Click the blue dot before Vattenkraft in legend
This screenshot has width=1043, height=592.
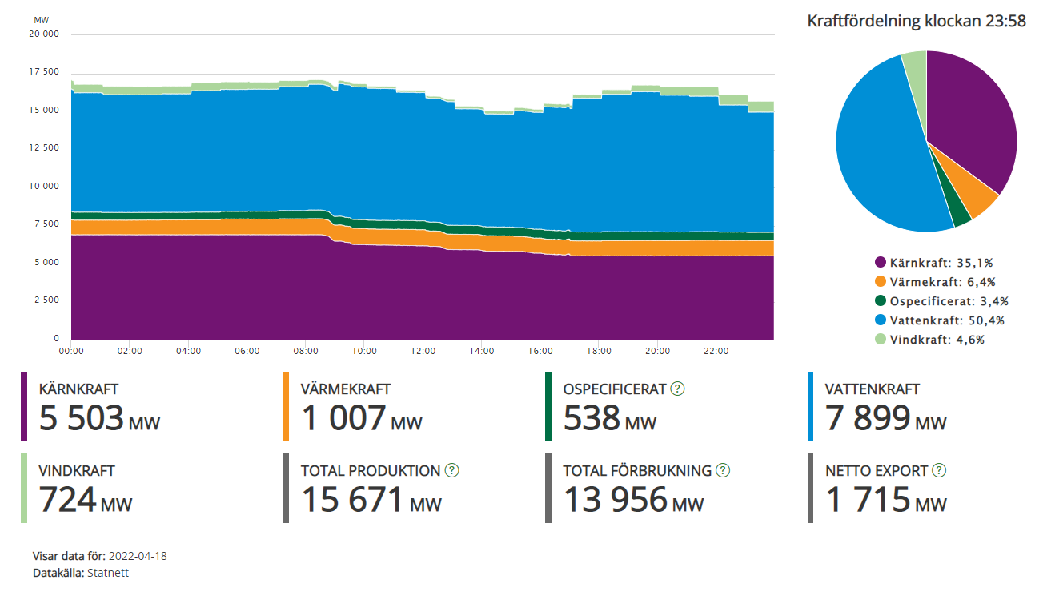(x=880, y=320)
